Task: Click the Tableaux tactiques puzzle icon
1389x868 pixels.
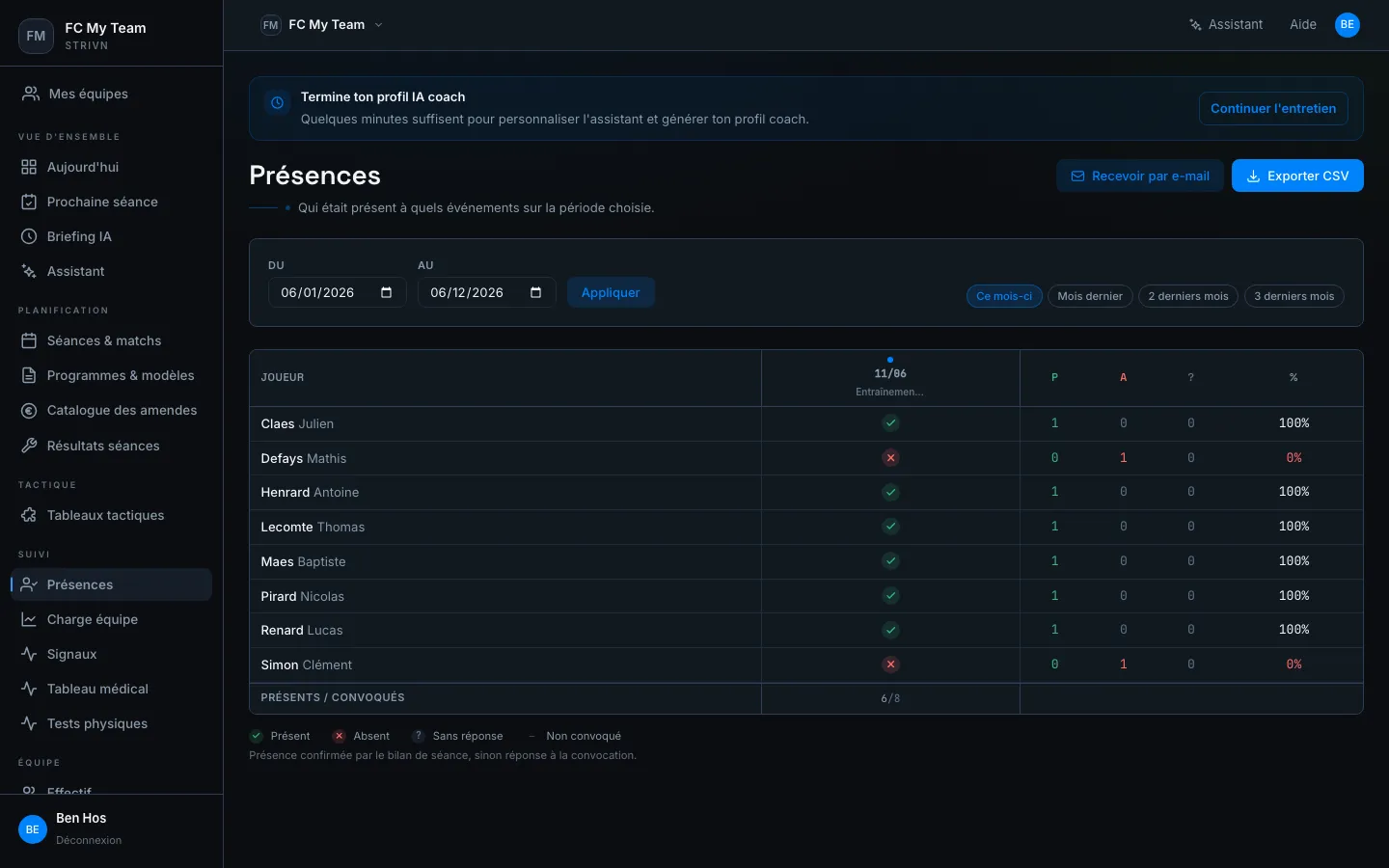Action: tap(29, 515)
